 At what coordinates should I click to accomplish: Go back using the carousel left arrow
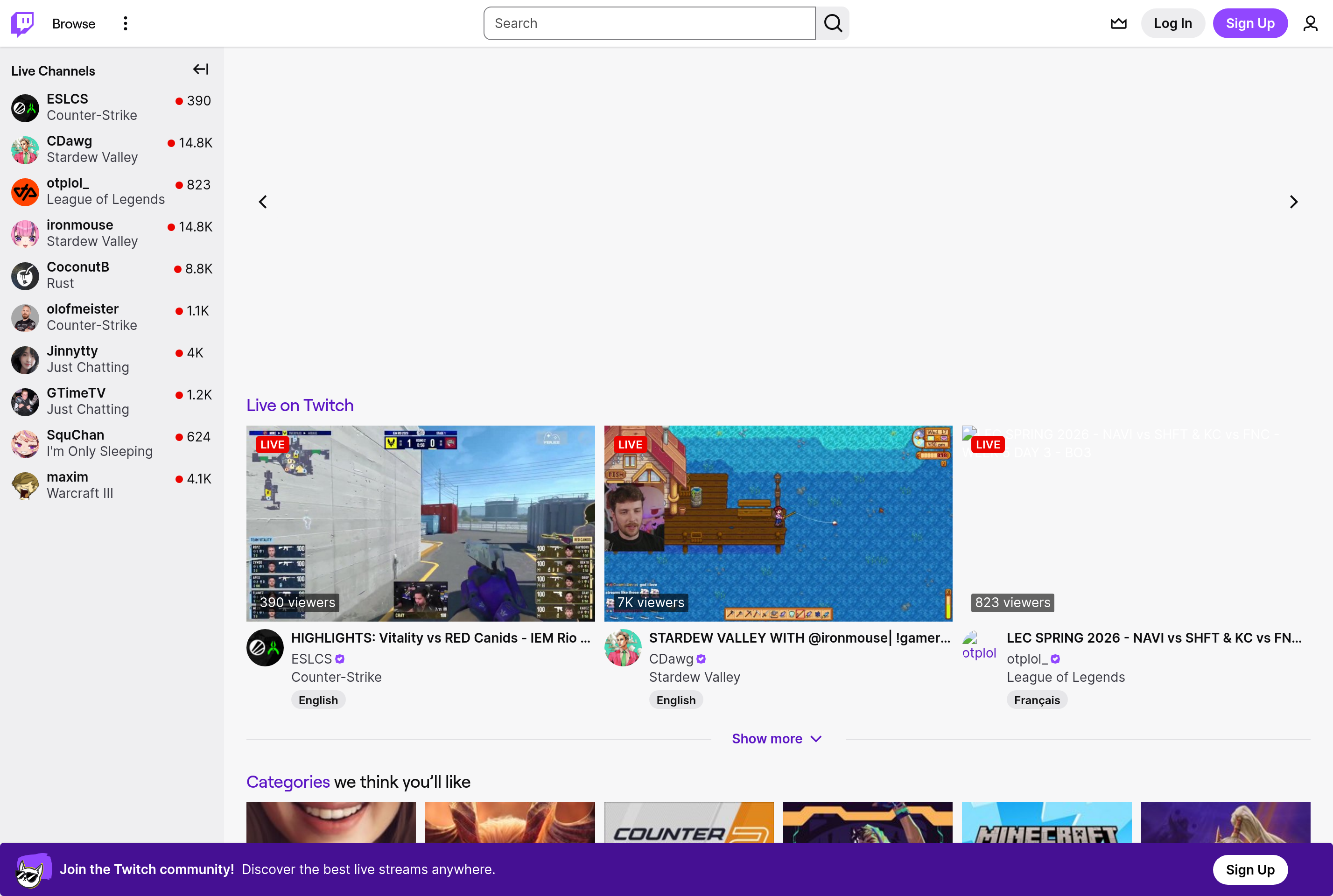[263, 201]
